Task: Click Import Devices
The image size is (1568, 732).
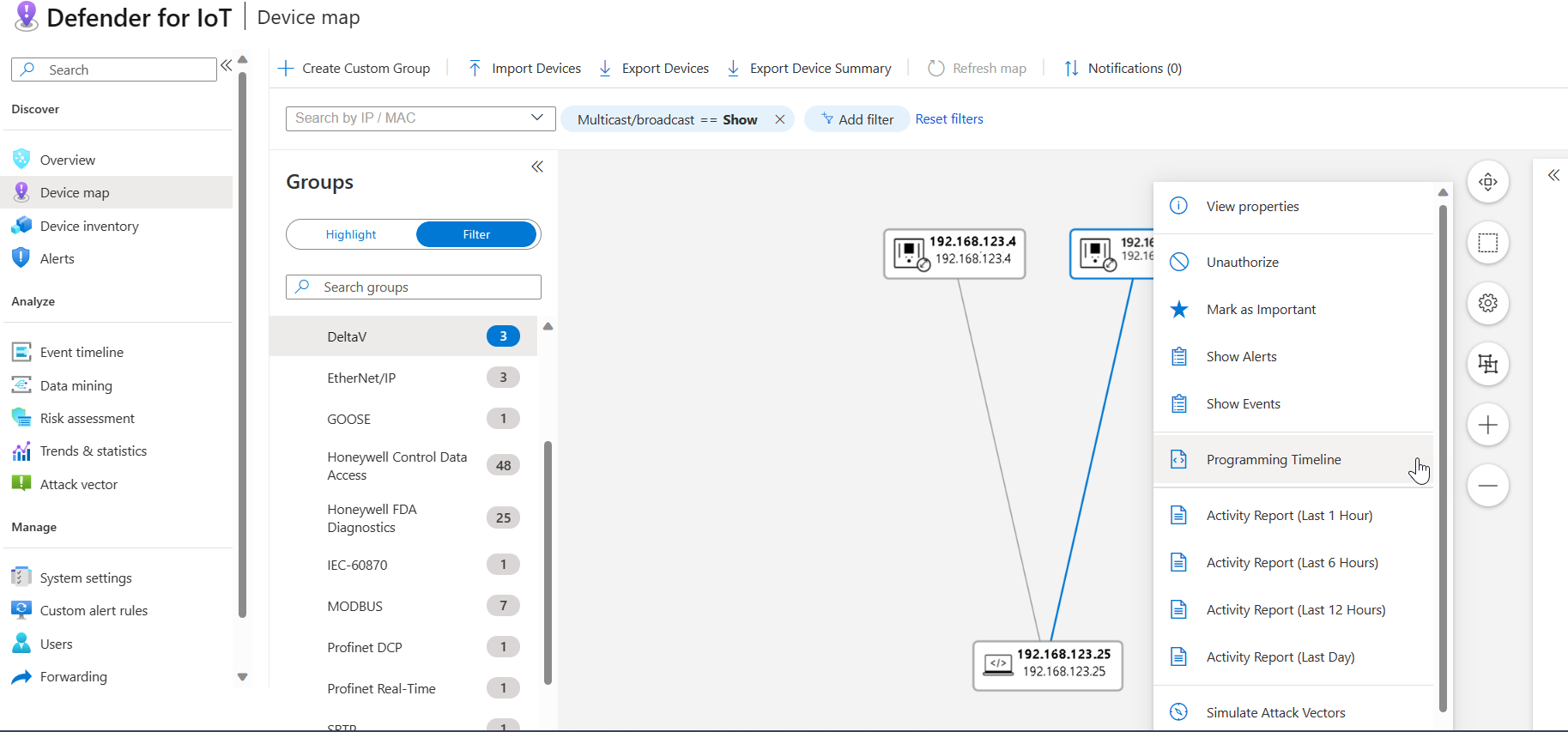Action: pyautogui.click(x=524, y=68)
